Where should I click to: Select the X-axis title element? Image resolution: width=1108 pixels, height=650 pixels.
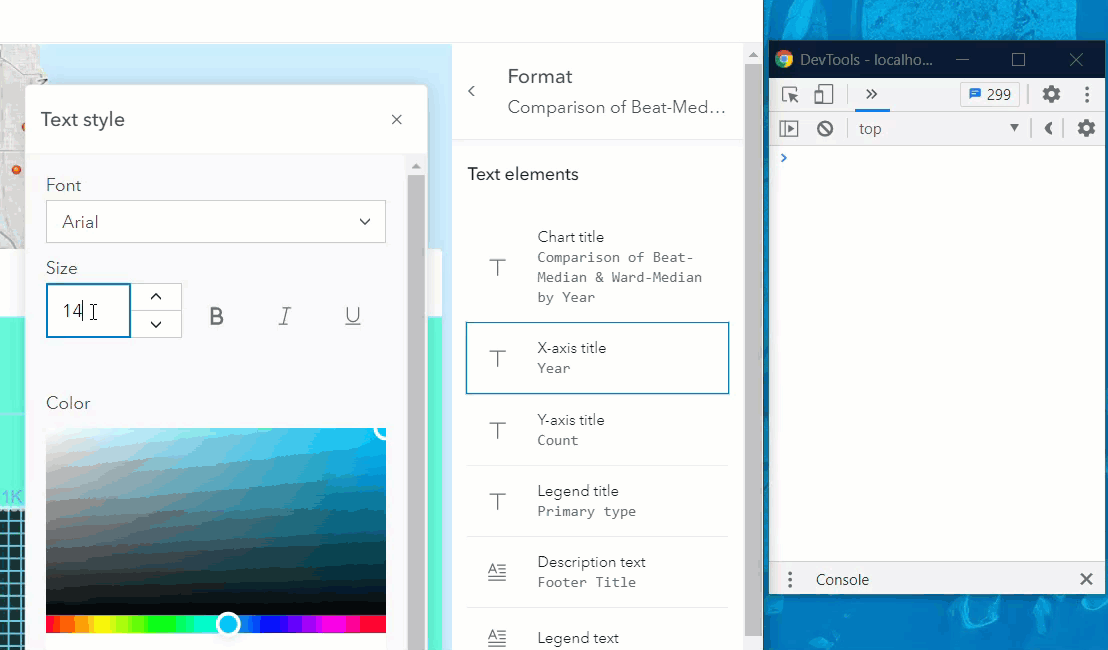[597, 358]
